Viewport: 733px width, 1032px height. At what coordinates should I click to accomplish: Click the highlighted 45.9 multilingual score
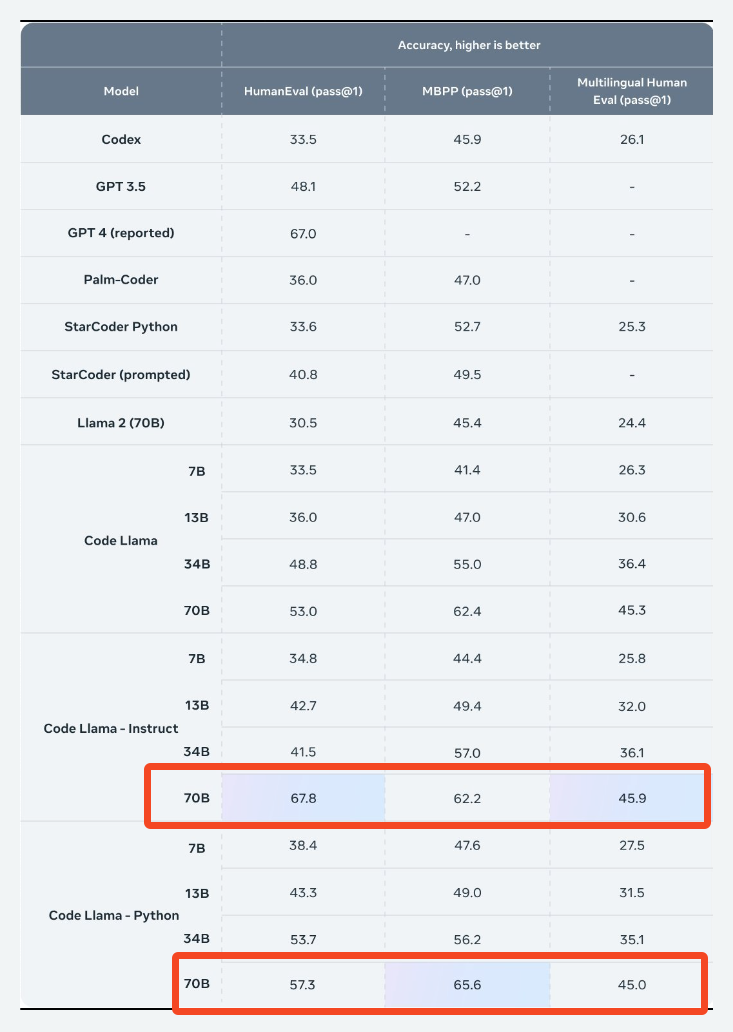(632, 798)
